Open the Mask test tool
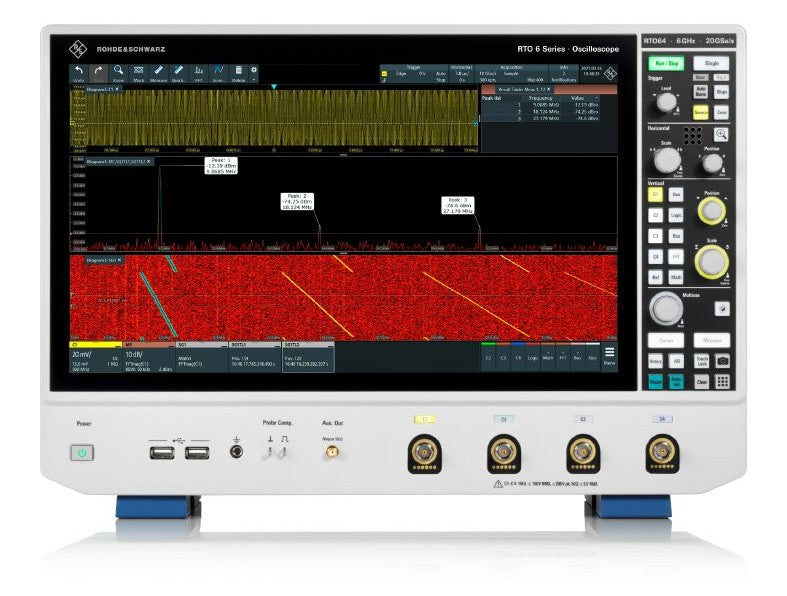 139,73
